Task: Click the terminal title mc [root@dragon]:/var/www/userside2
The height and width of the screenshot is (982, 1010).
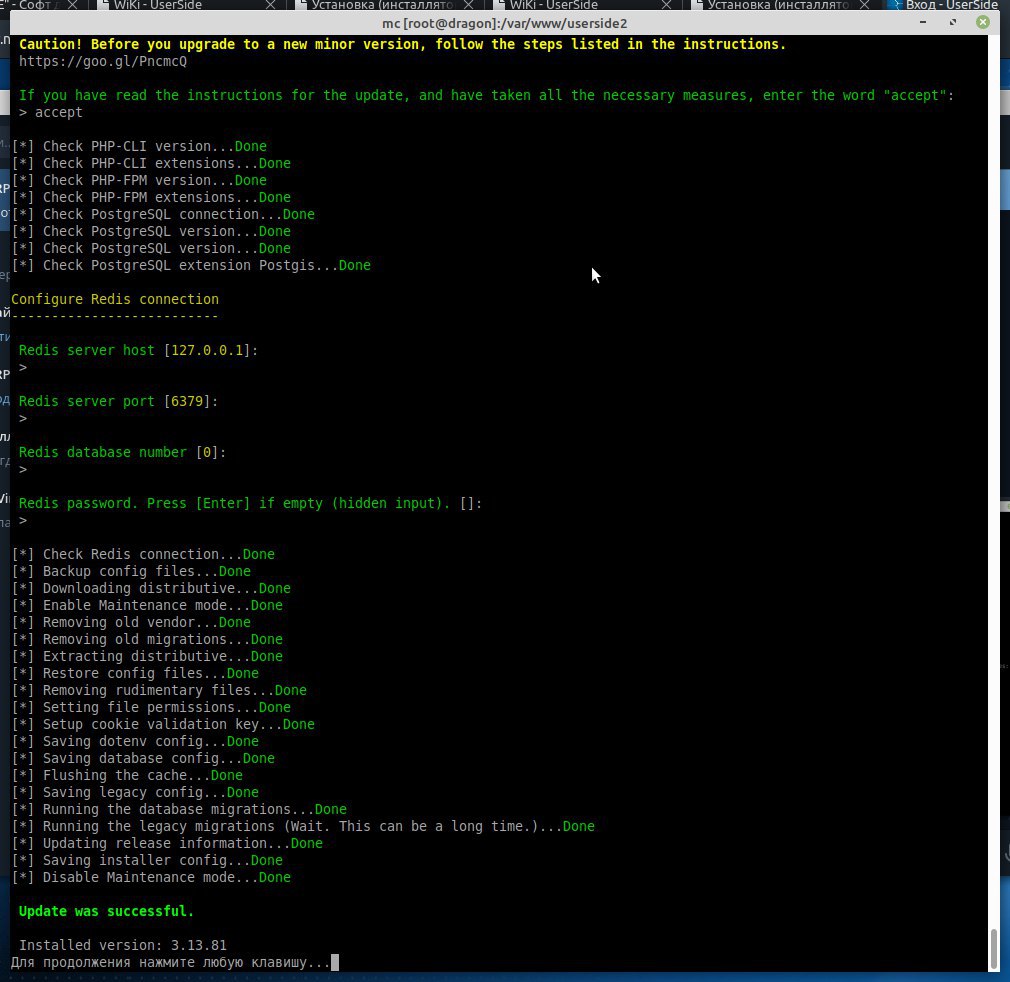Action: pyautogui.click(x=504, y=23)
